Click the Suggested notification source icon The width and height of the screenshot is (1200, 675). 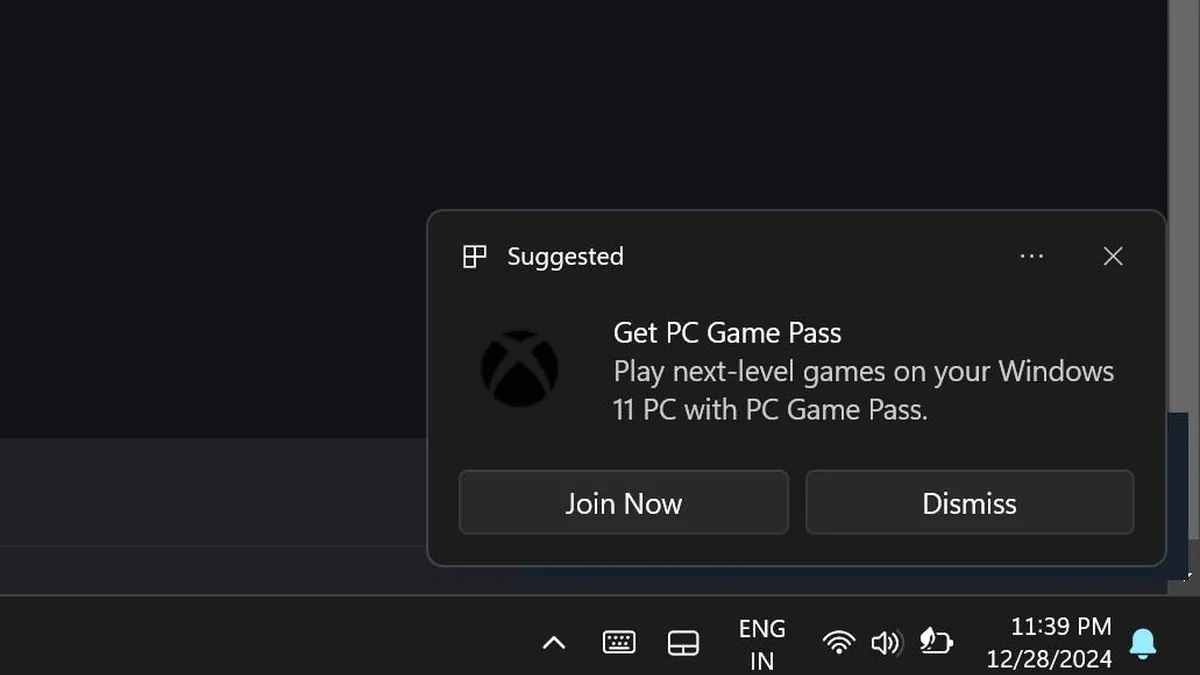click(x=474, y=257)
